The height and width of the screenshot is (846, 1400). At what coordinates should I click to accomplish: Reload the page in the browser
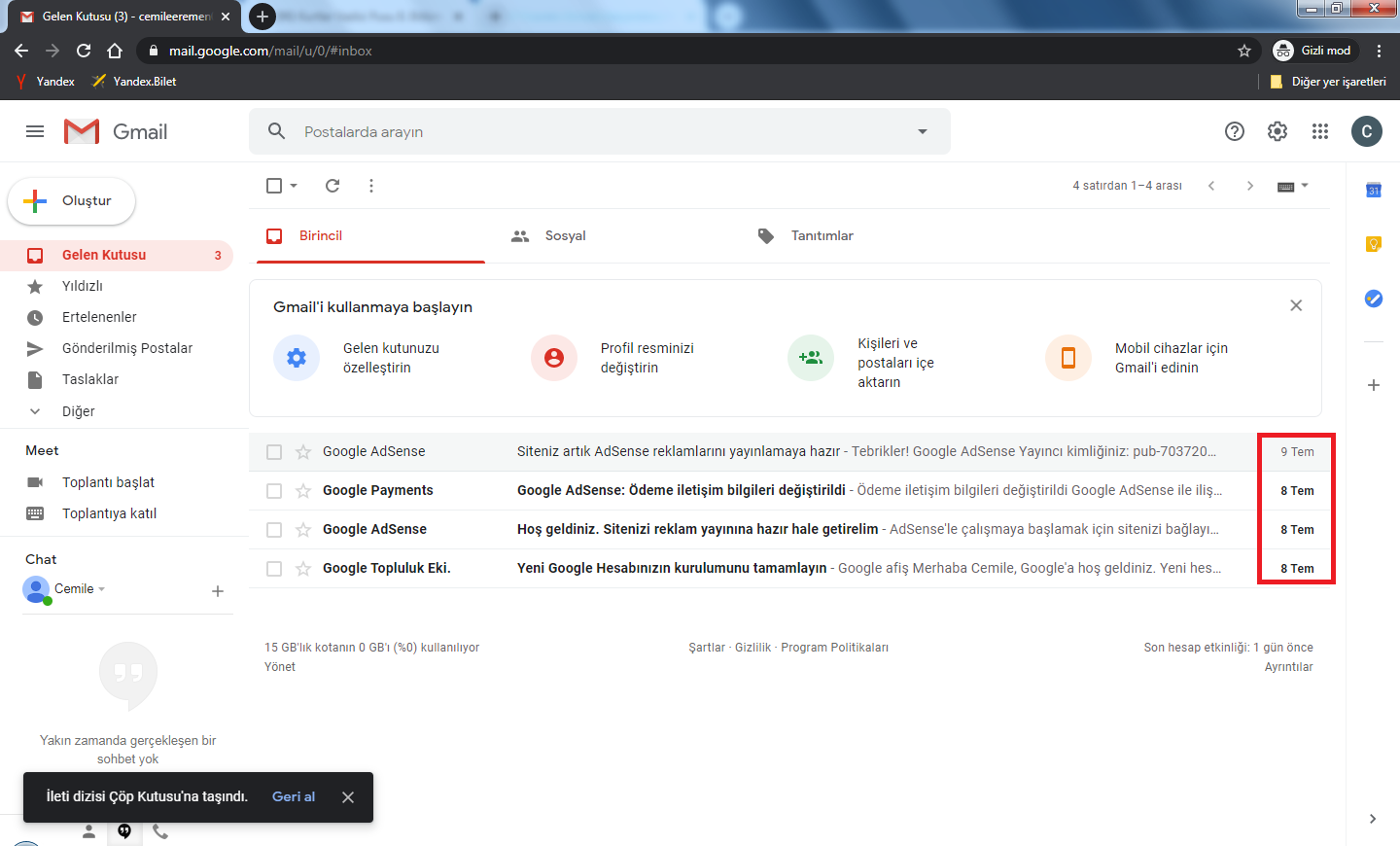[x=84, y=51]
